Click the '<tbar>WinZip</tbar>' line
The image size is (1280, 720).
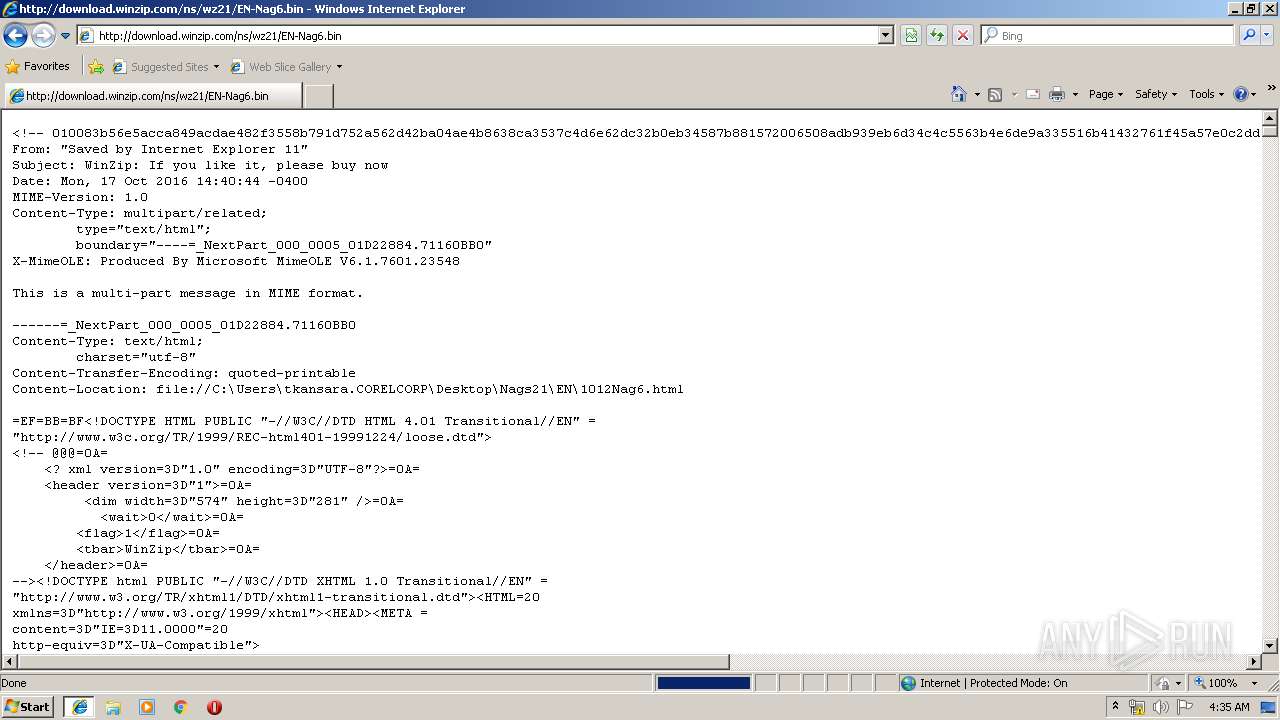point(168,549)
